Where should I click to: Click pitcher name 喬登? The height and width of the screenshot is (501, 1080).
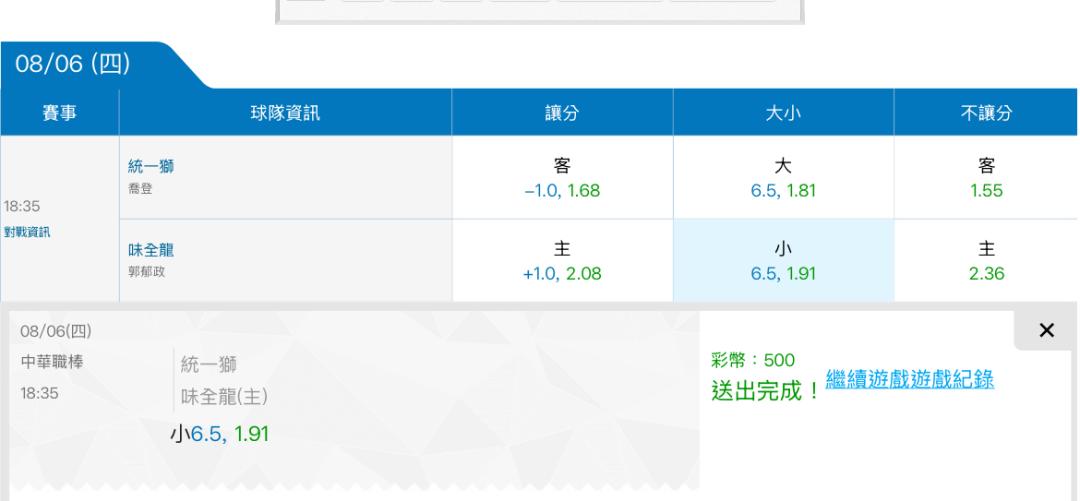(141, 188)
